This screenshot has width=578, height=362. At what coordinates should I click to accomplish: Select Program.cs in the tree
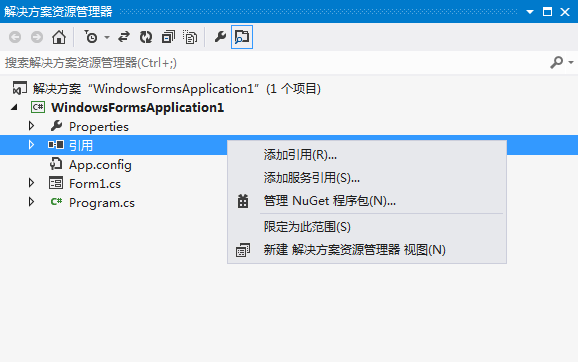coord(102,202)
